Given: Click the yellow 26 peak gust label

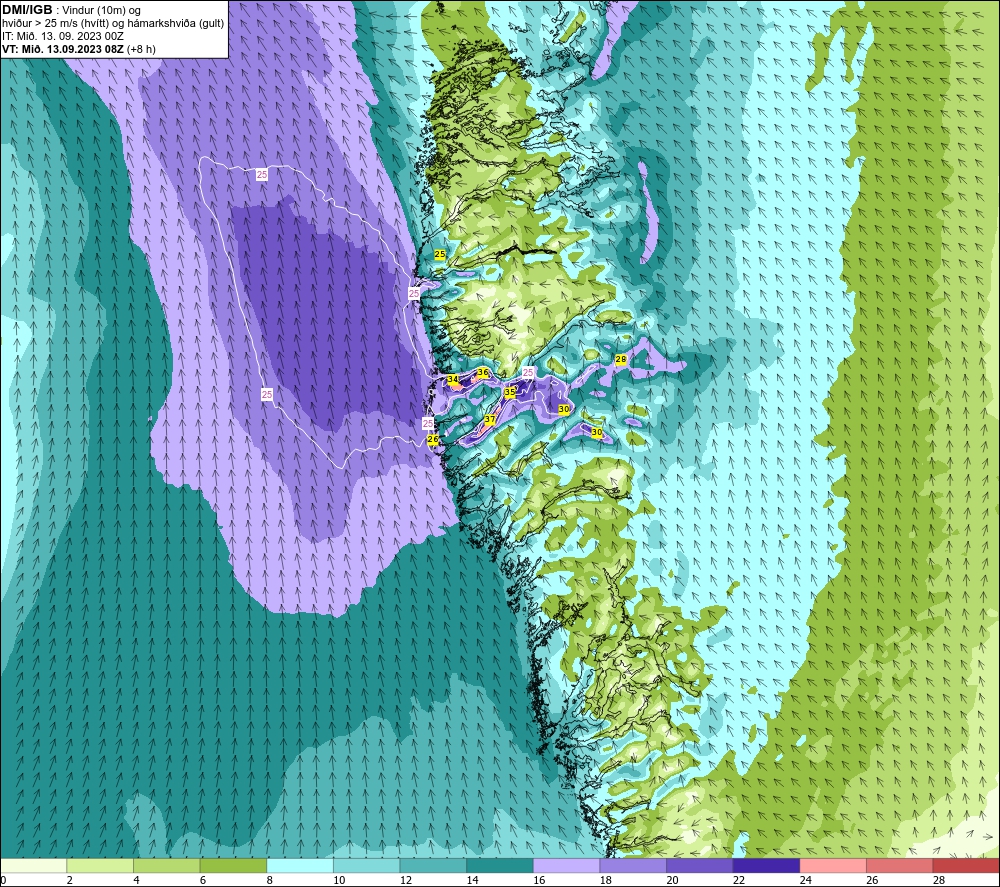Looking at the screenshot, I should click(x=433, y=439).
